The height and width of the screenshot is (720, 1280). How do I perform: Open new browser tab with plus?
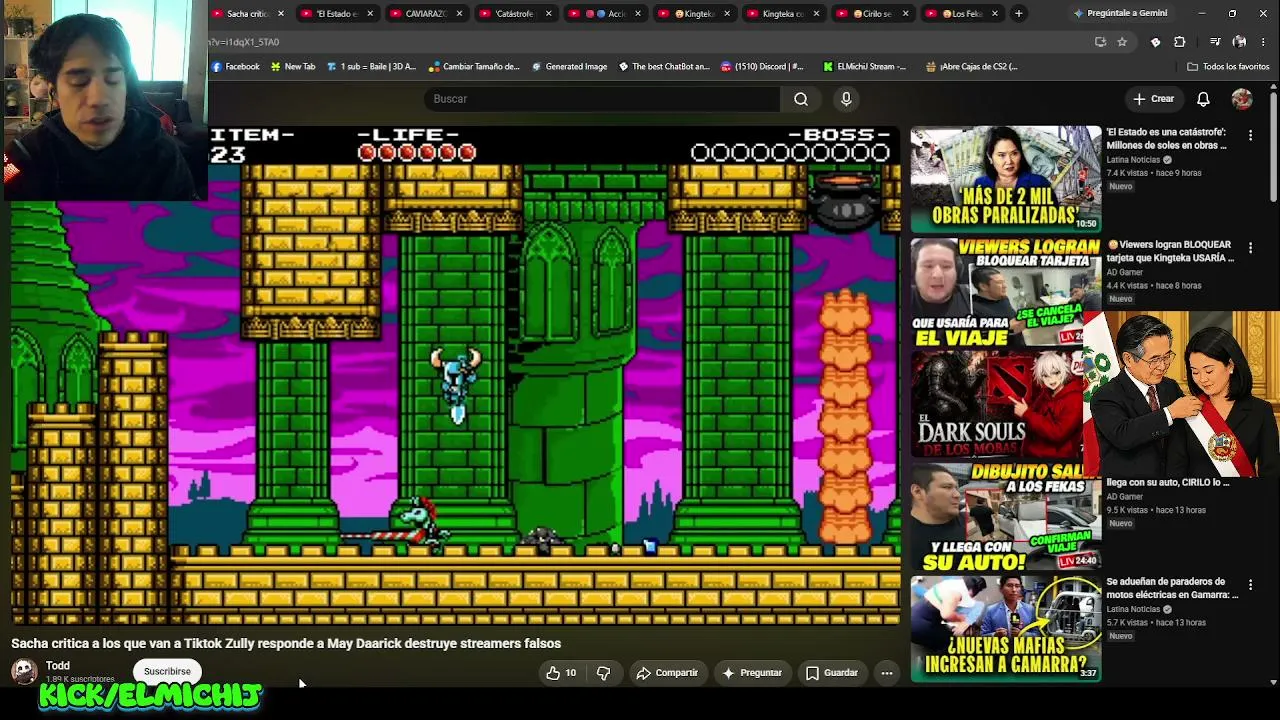pyautogui.click(x=1018, y=14)
